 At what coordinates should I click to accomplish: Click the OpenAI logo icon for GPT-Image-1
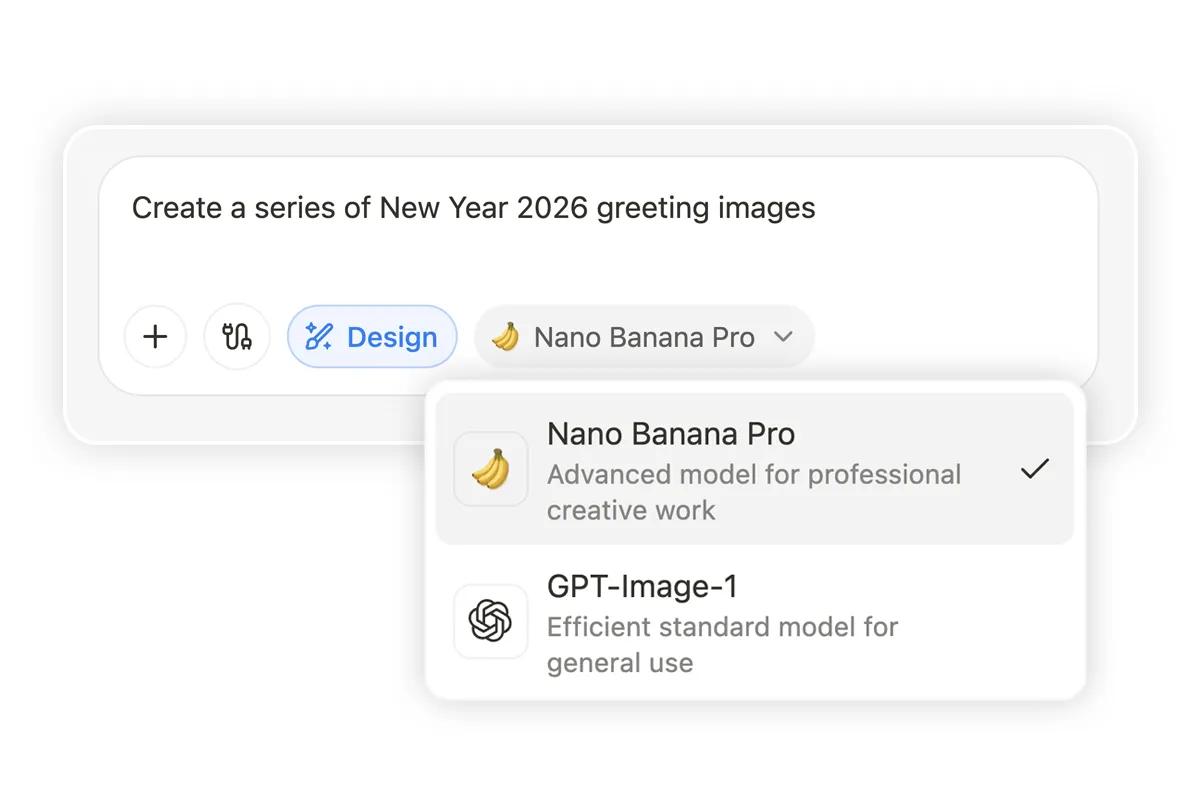(x=490, y=621)
